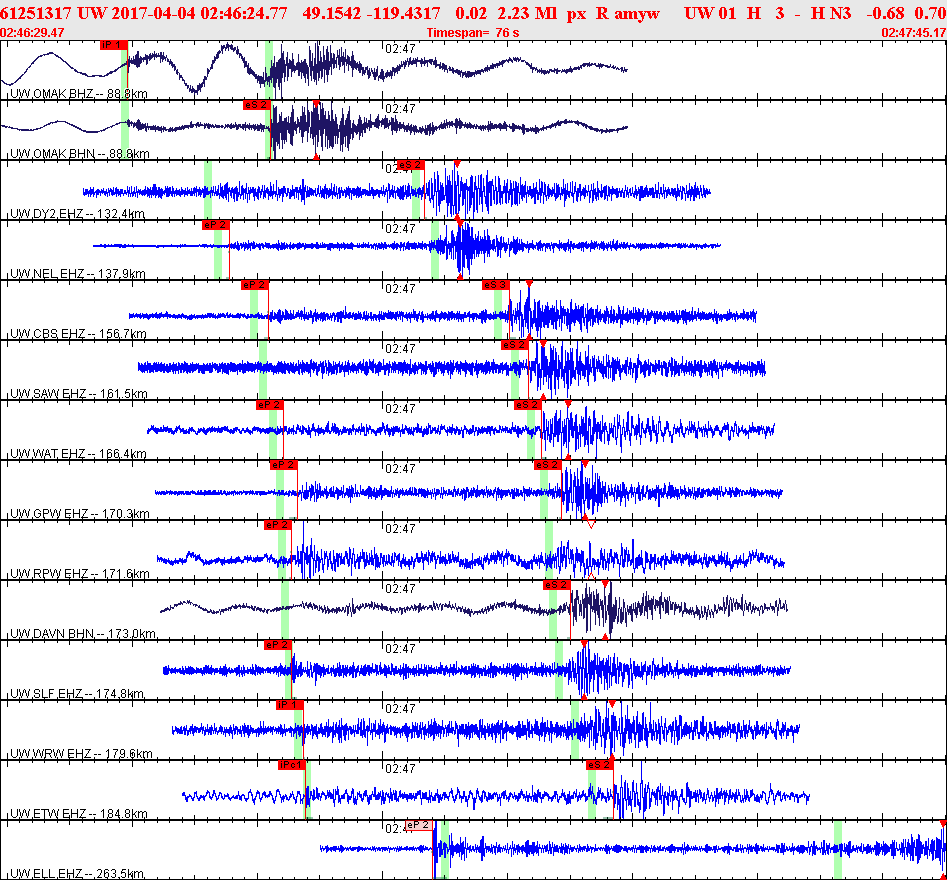Image resolution: width=947 pixels, height=880 pixels.
Task: Click the 'UW DAVN BHN -- 173.0km' label
Action: click(x=83, y=634)
